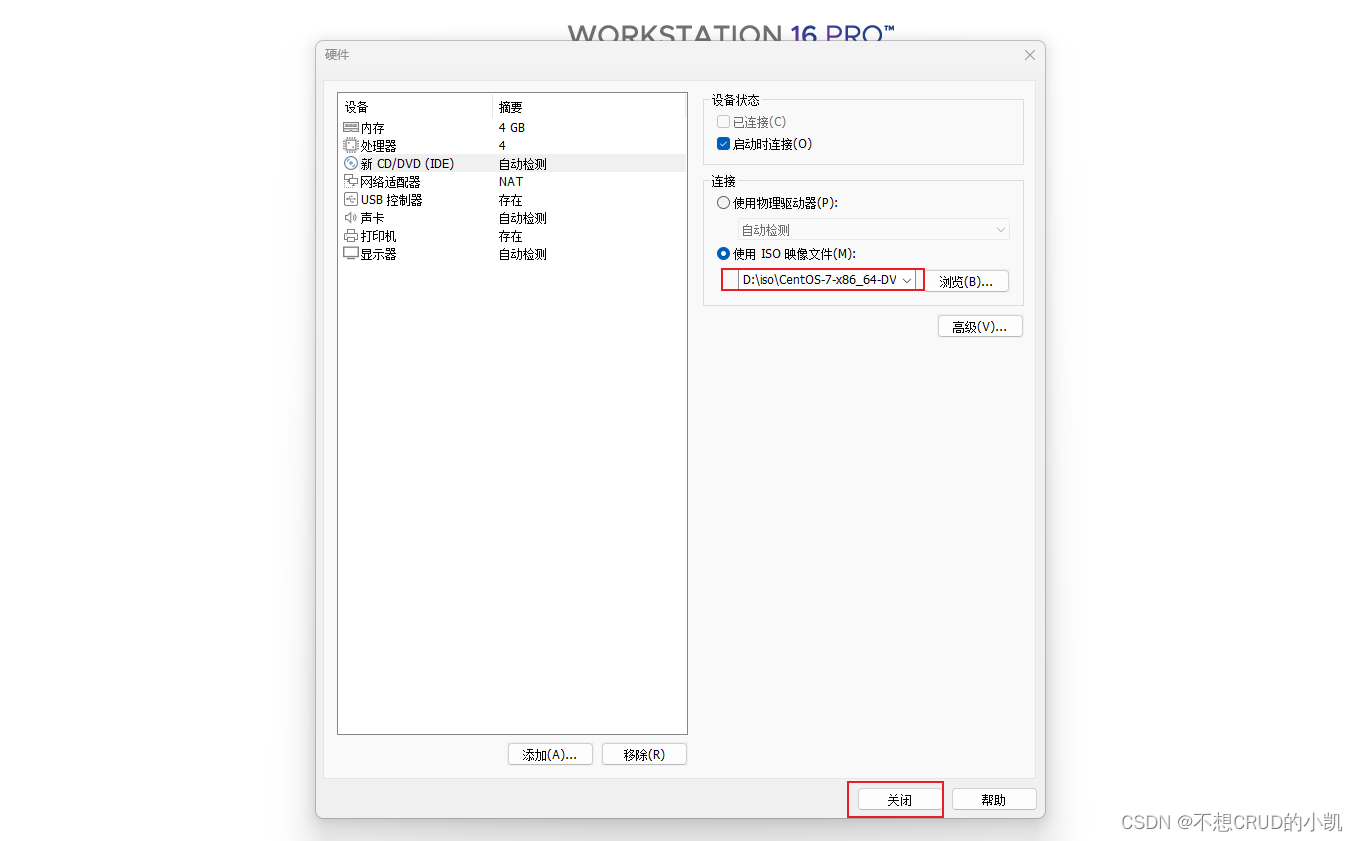The width and height of the screenshot is (1358, 841).
Task: Click the 关闭 button
Action: (x=899, y=800)
